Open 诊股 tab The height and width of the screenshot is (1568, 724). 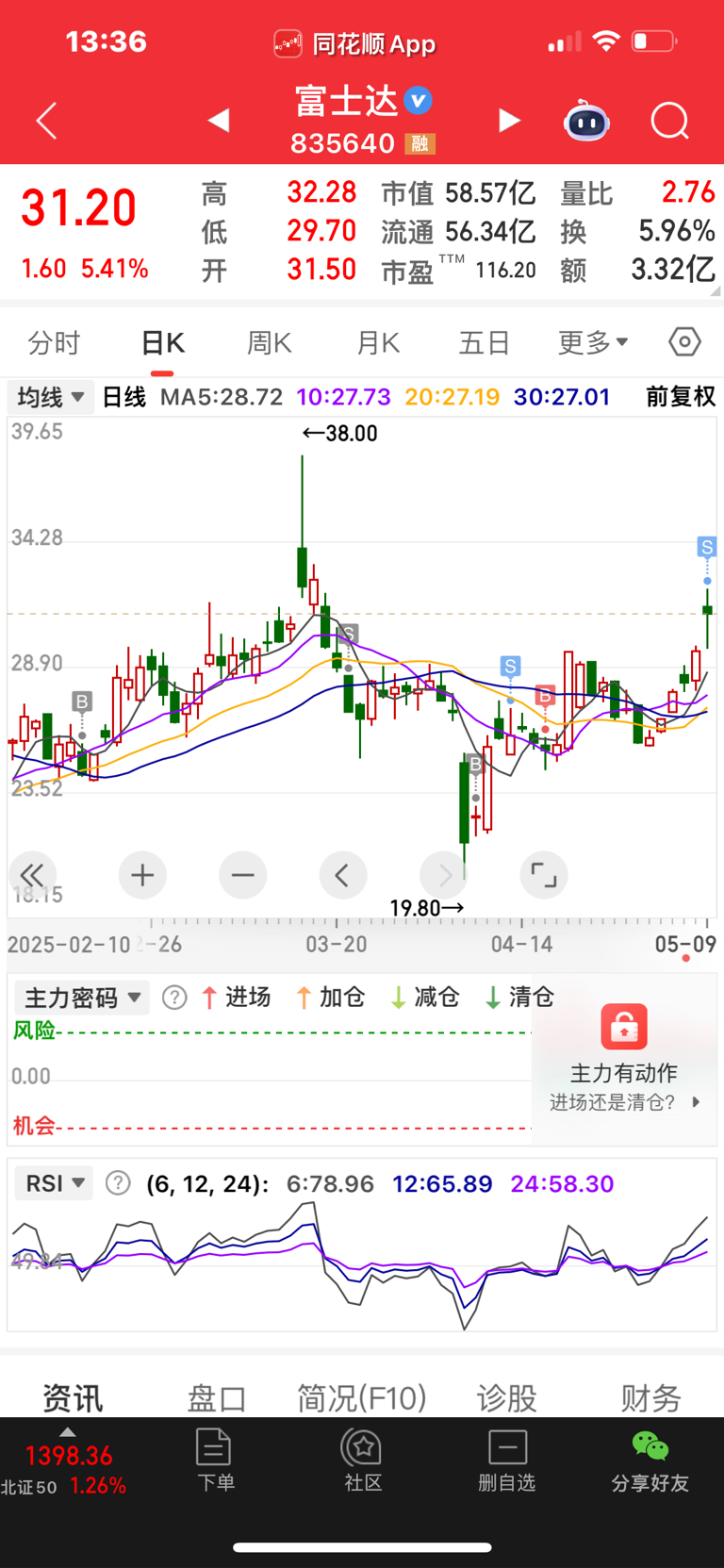click(507, 1397)
